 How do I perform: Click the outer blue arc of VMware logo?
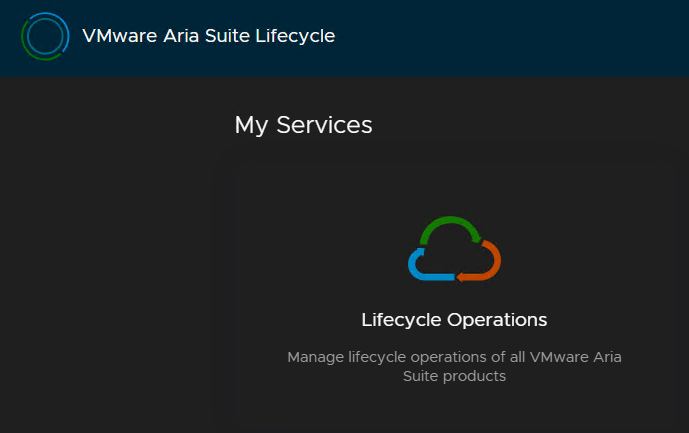point(59,26)
